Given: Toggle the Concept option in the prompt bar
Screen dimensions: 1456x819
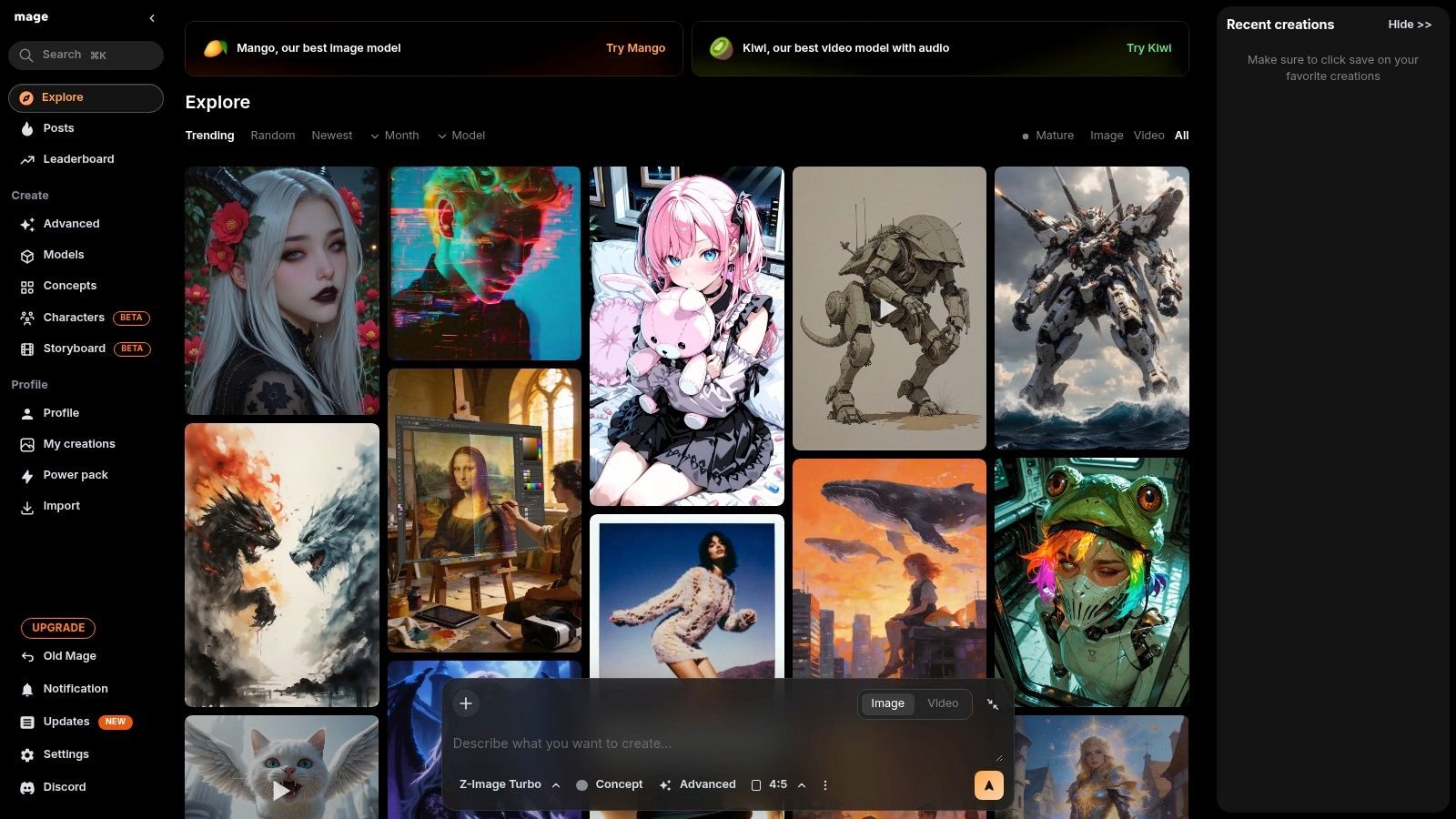Looking at the screenshot, I should (x=609, y=784).
